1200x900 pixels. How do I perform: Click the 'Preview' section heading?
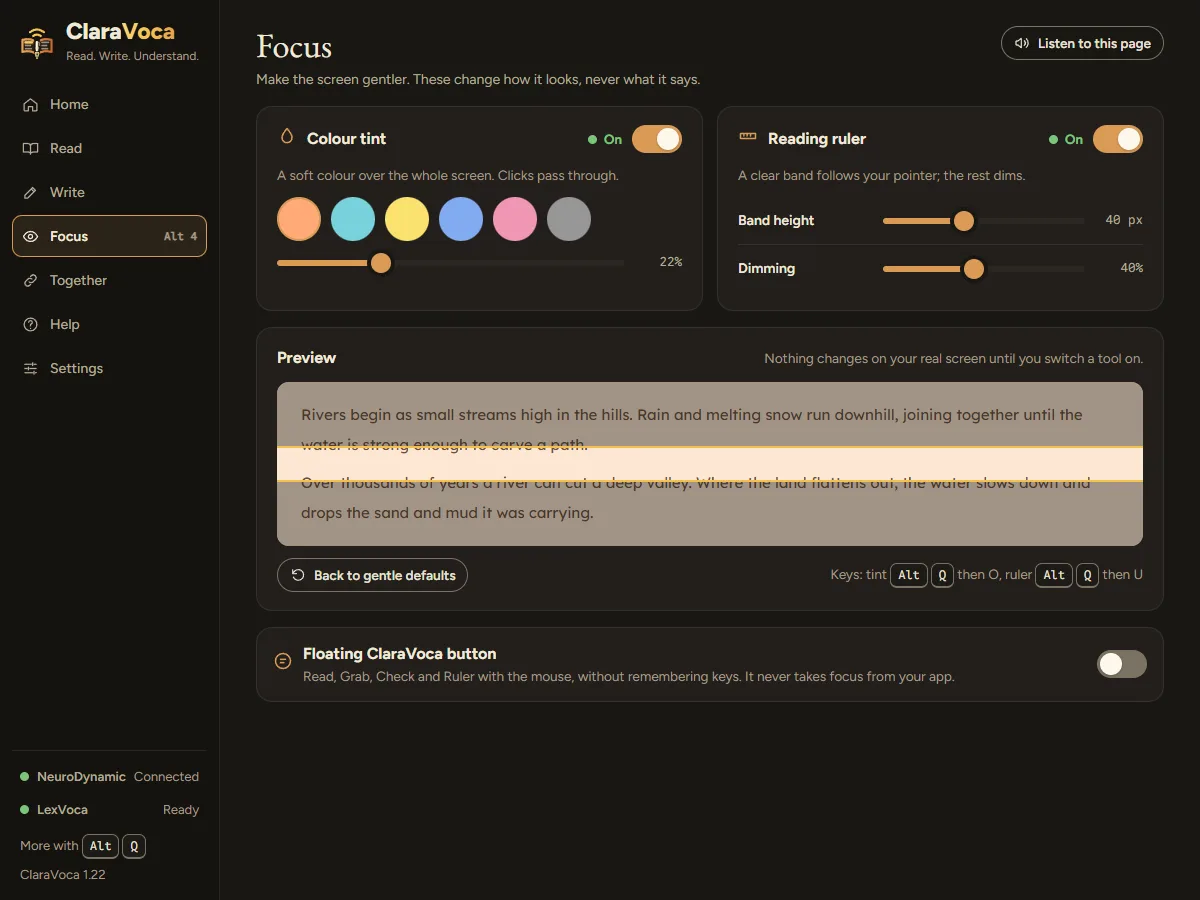click(306, 358)
